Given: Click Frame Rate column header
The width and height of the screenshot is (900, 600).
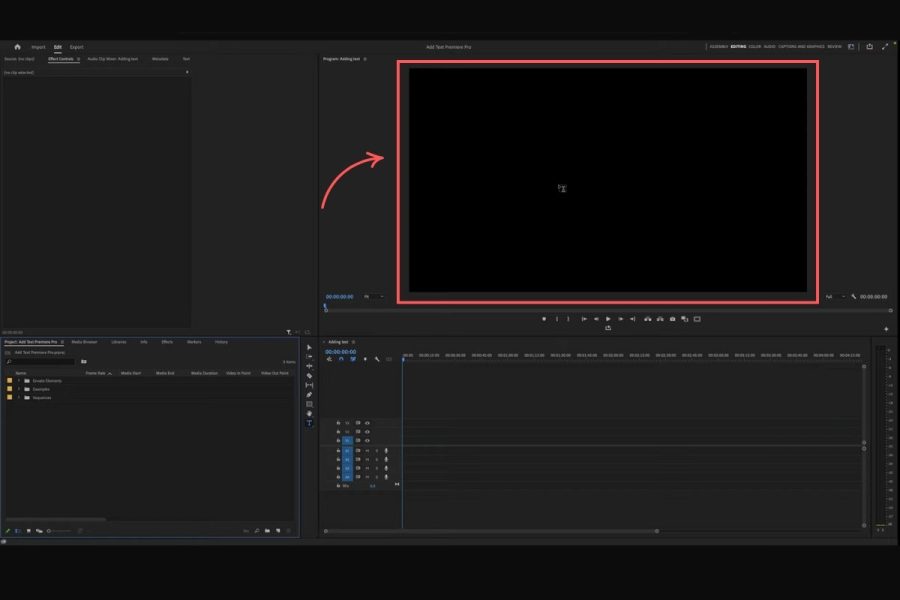Looking at the screenshot, I should tap(95, 373).
